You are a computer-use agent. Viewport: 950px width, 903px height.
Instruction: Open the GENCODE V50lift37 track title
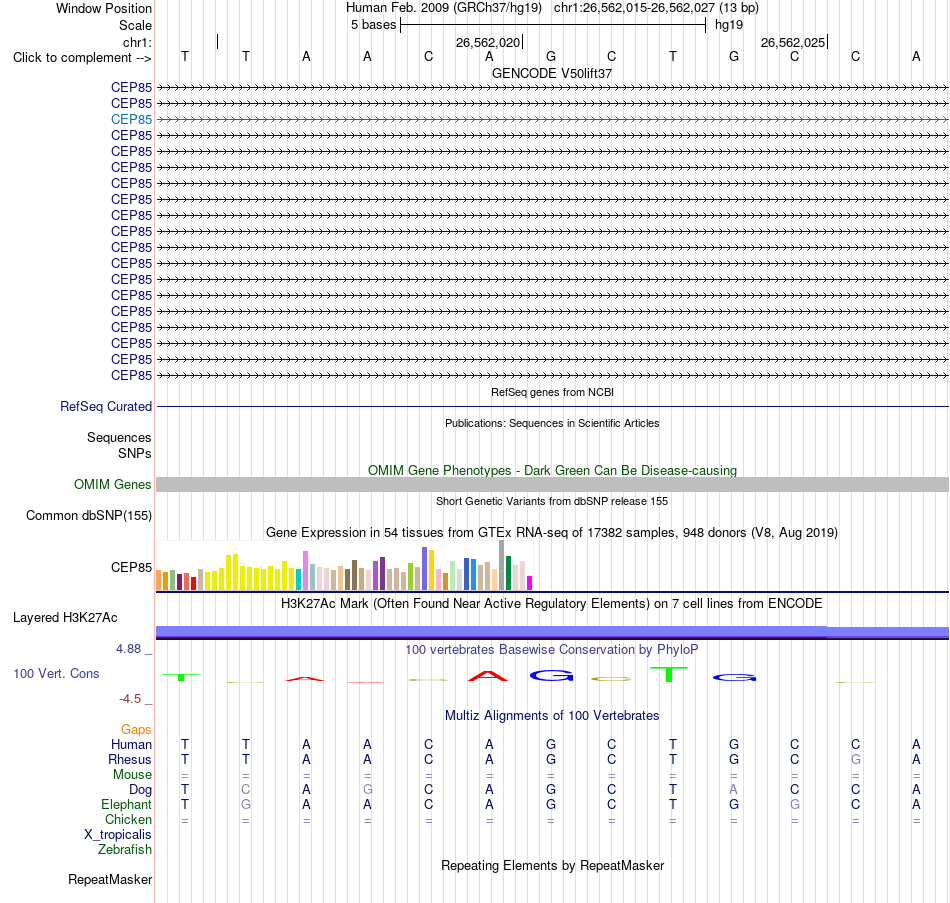pyautogui.click(x=552, y=73)
